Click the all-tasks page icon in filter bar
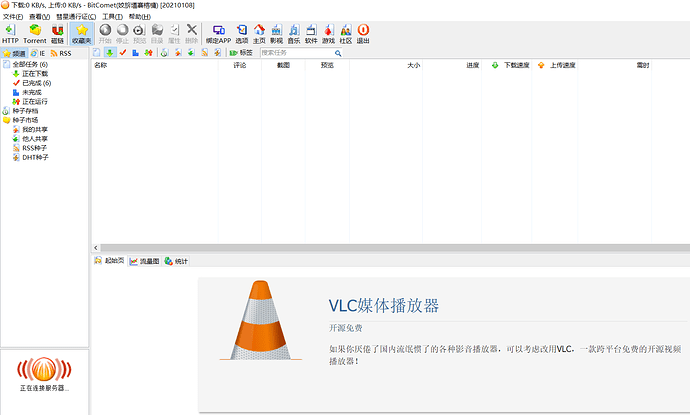Viewport: 690px width, 415px height. pyautogui.click(x=97, y=52)
